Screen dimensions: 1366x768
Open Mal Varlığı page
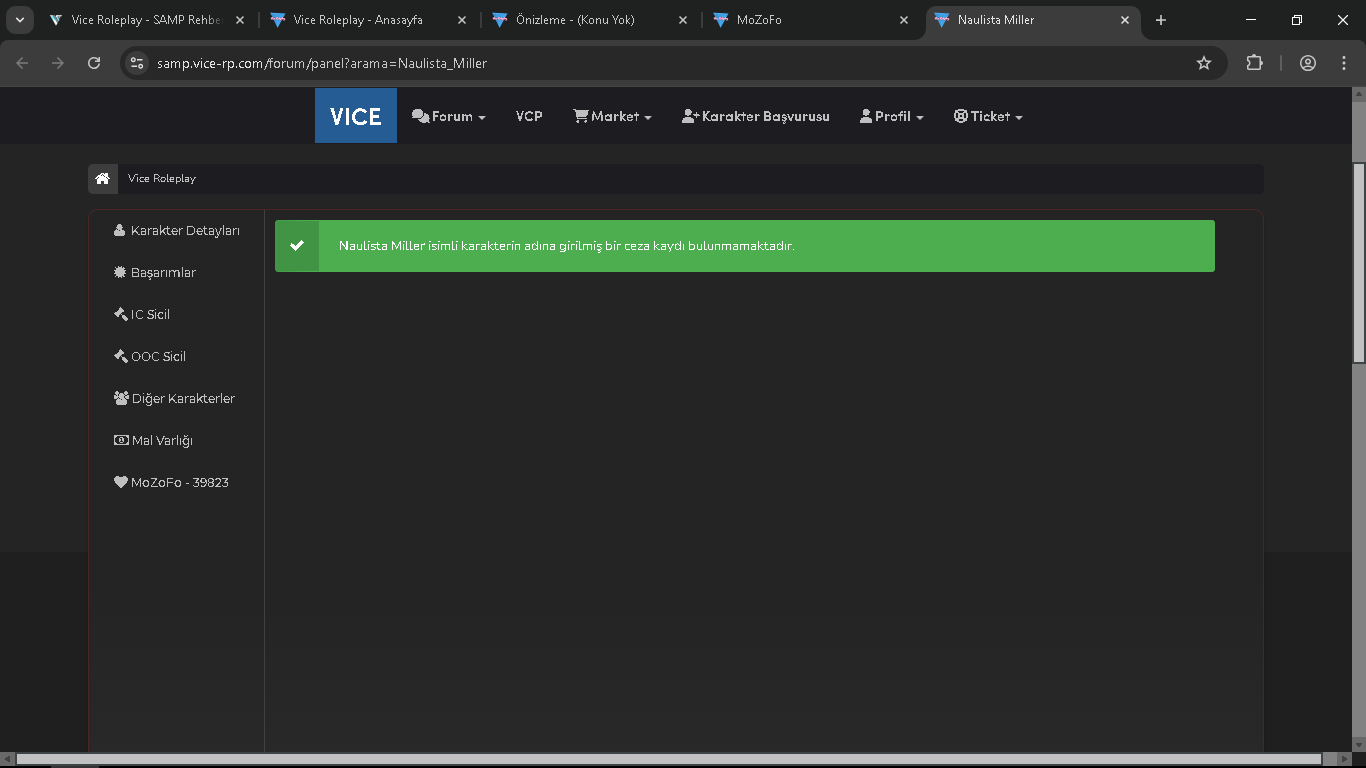click(153, 441)
